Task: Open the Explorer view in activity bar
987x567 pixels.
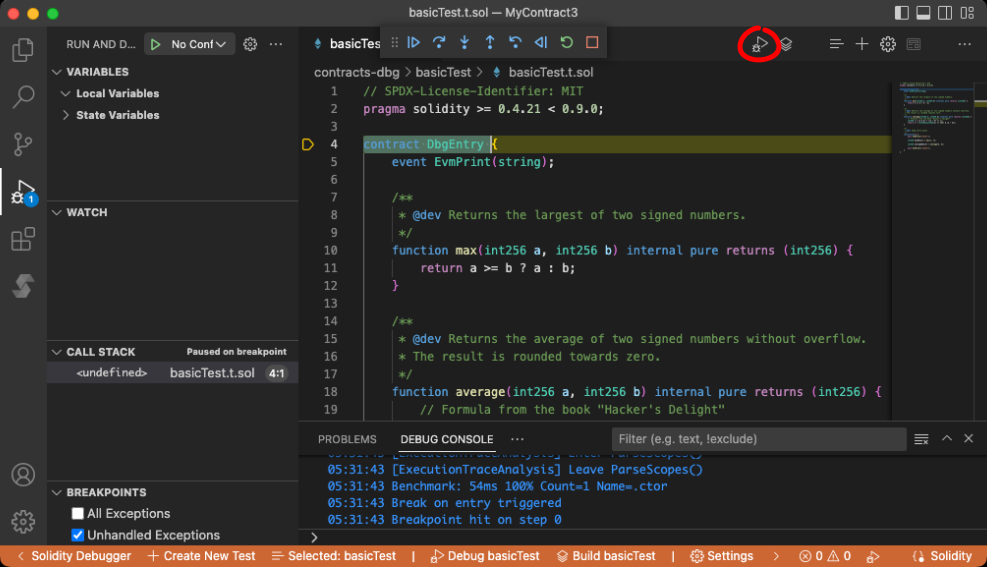Action: click(22, 50)
